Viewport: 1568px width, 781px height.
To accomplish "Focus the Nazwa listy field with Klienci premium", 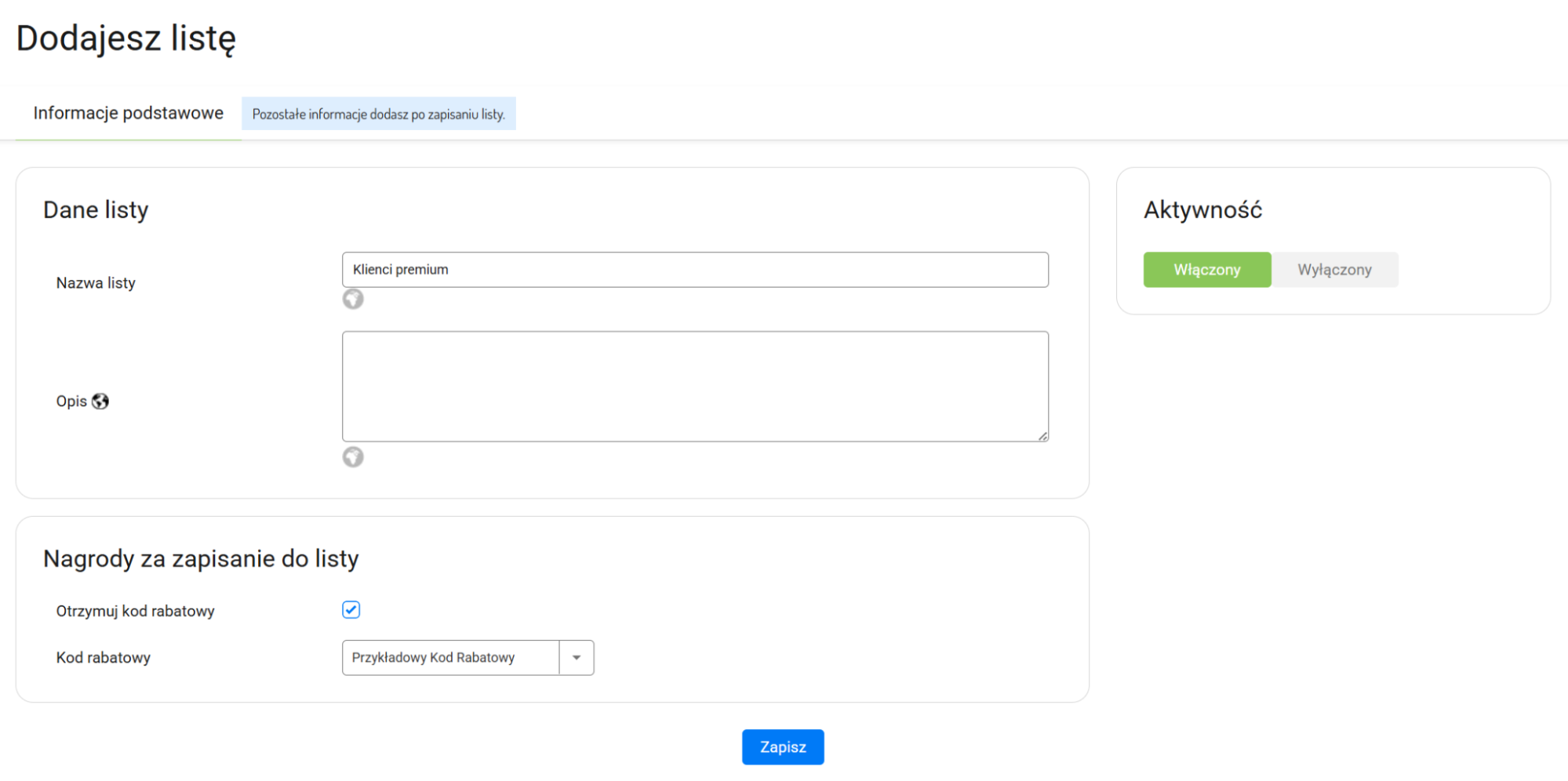I will [x=694, y=270].
